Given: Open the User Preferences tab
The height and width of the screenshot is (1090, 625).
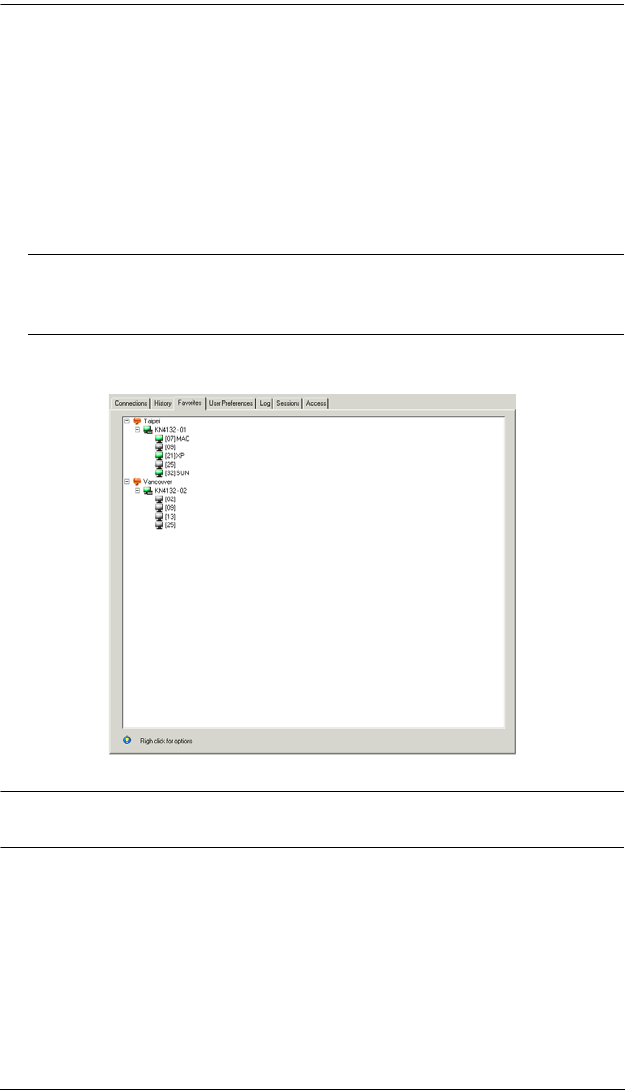Looking at the screenshot, I should tap(230, 403).
